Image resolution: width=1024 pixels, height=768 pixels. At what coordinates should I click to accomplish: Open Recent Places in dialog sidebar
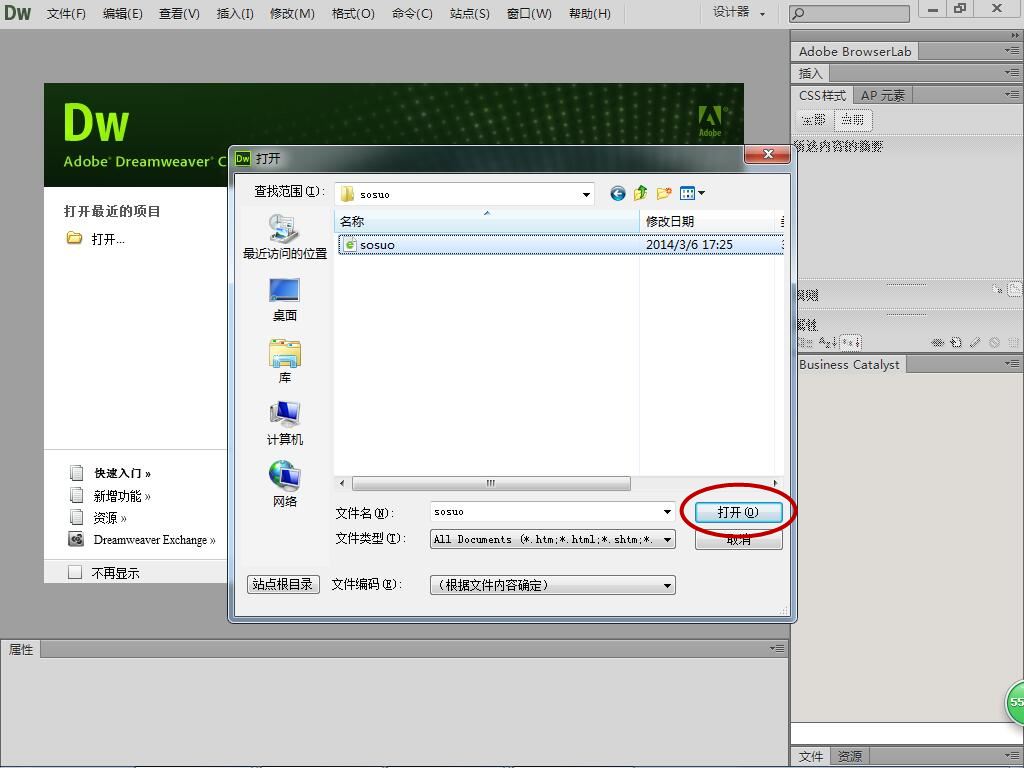(x=285, y=238)
